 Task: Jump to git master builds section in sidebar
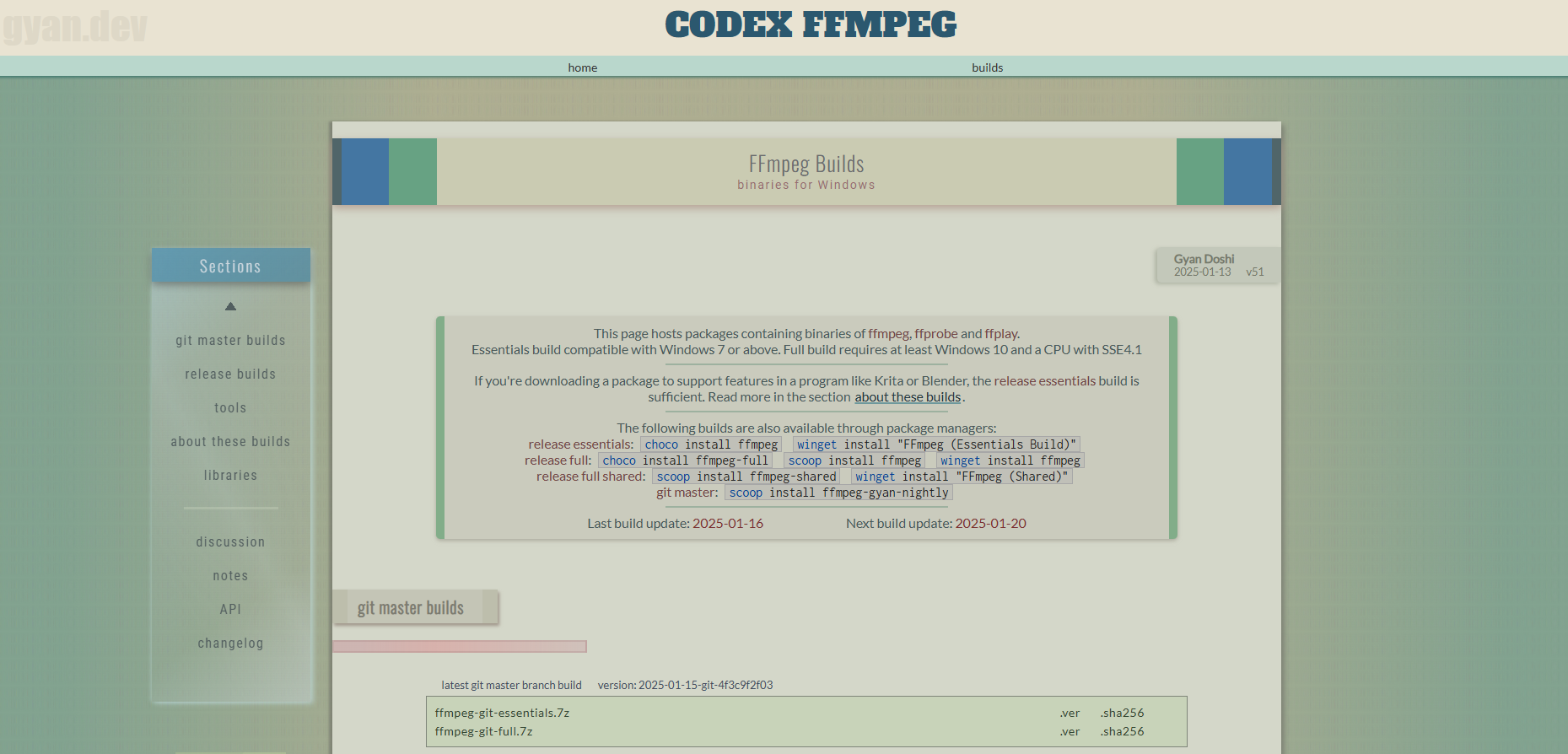coord(230,340)
